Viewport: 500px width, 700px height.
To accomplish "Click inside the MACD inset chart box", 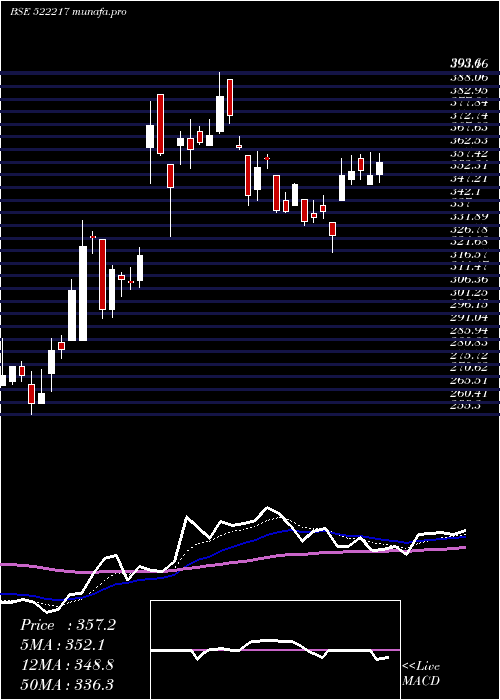I will (x=275, y=650).
